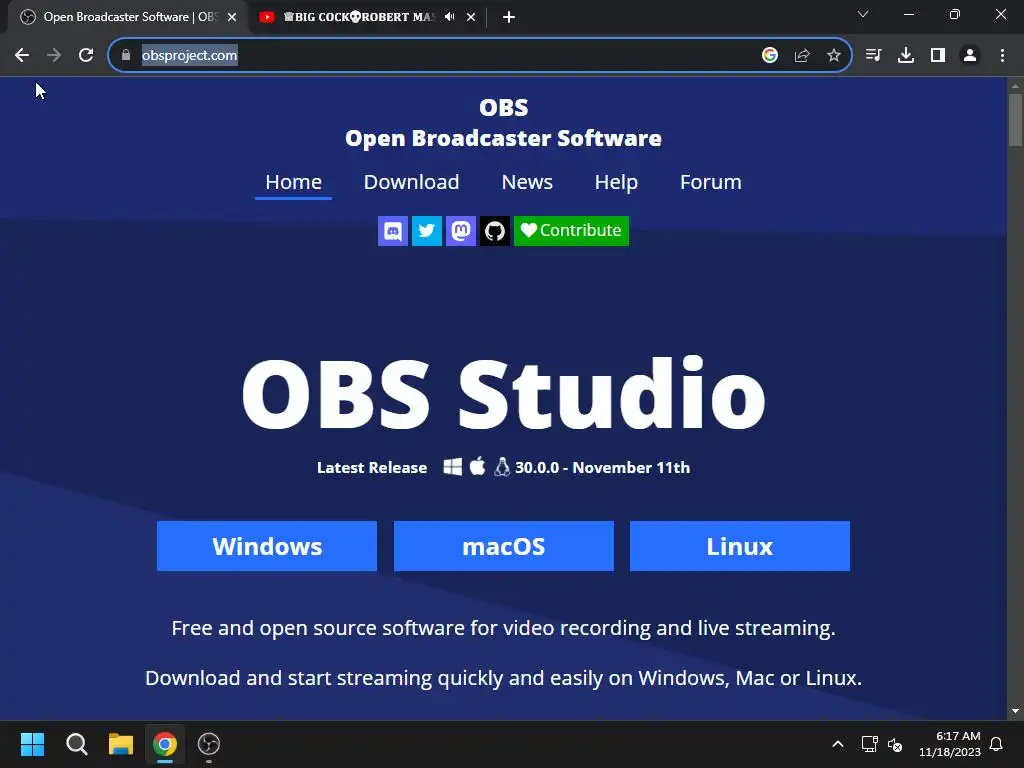
Task: Open the muted volume tray icon
Action: pyautogui.click(x=895, y=744)
